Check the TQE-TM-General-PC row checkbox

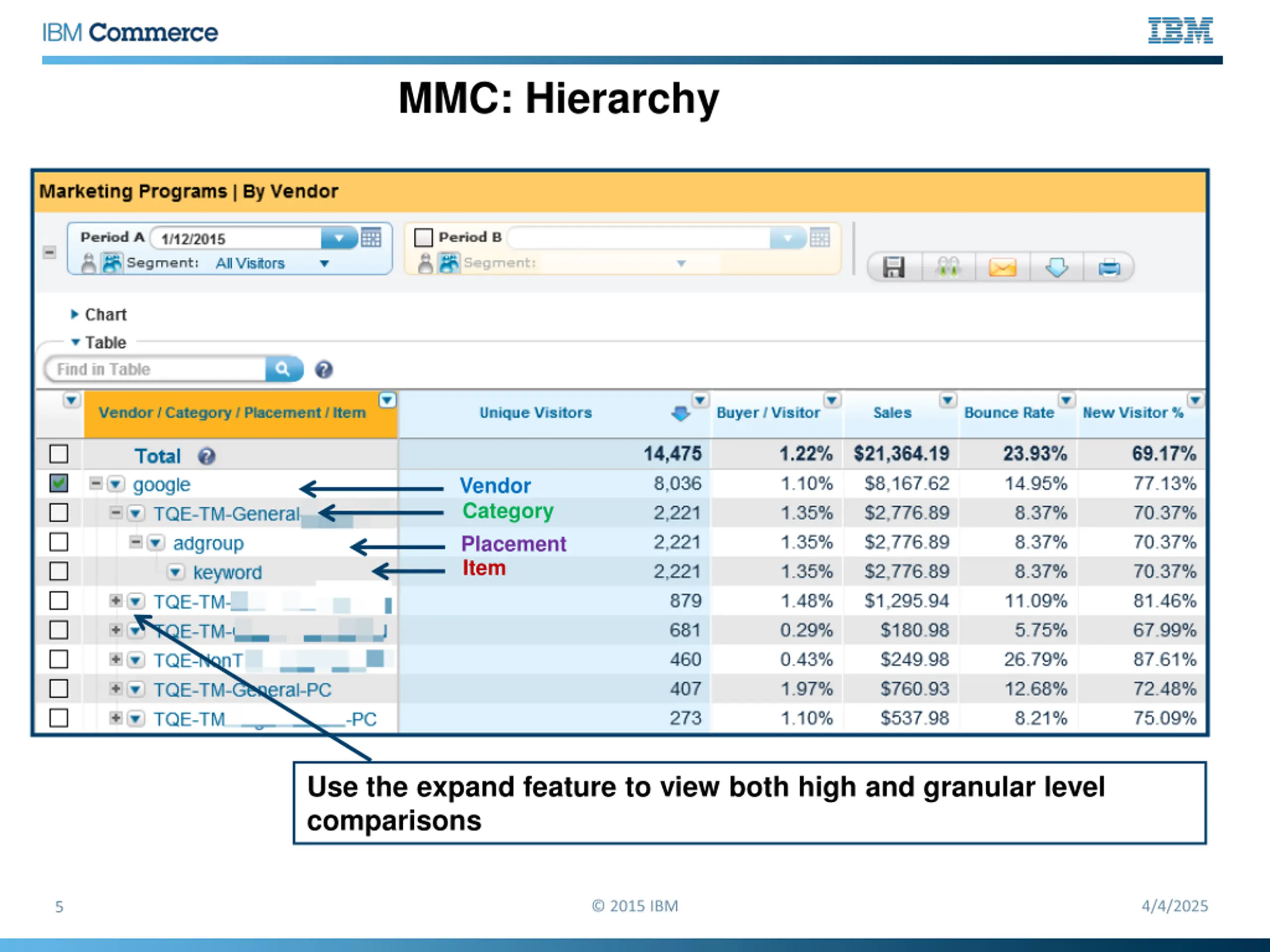click(x=59, y=689)
